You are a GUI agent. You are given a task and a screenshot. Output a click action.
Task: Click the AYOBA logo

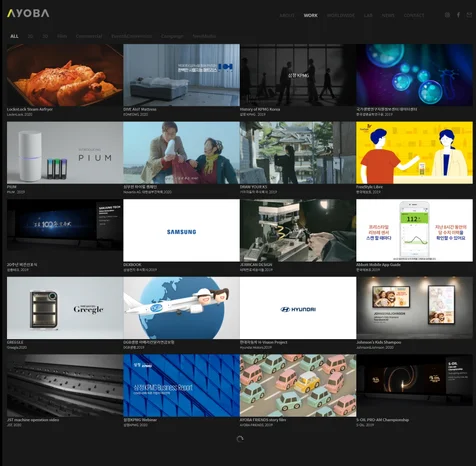coord(28,13)
